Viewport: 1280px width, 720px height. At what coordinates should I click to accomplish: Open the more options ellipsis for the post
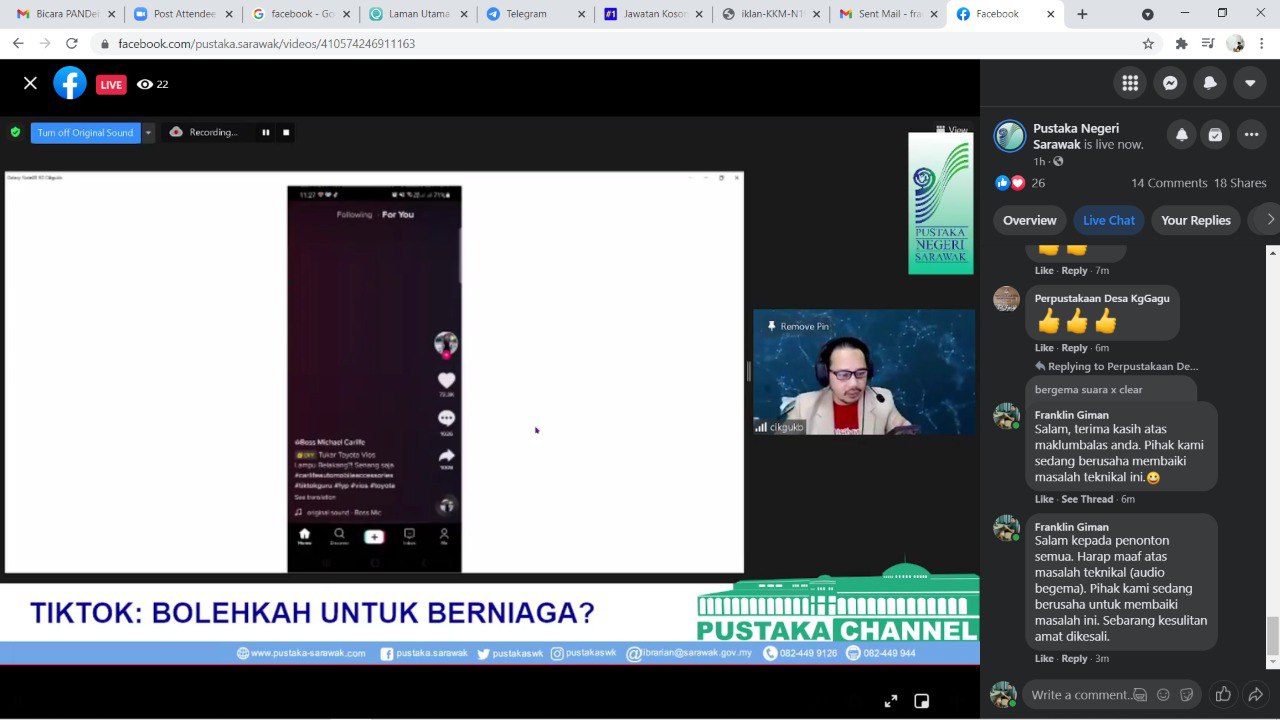tap(1252, 135)
